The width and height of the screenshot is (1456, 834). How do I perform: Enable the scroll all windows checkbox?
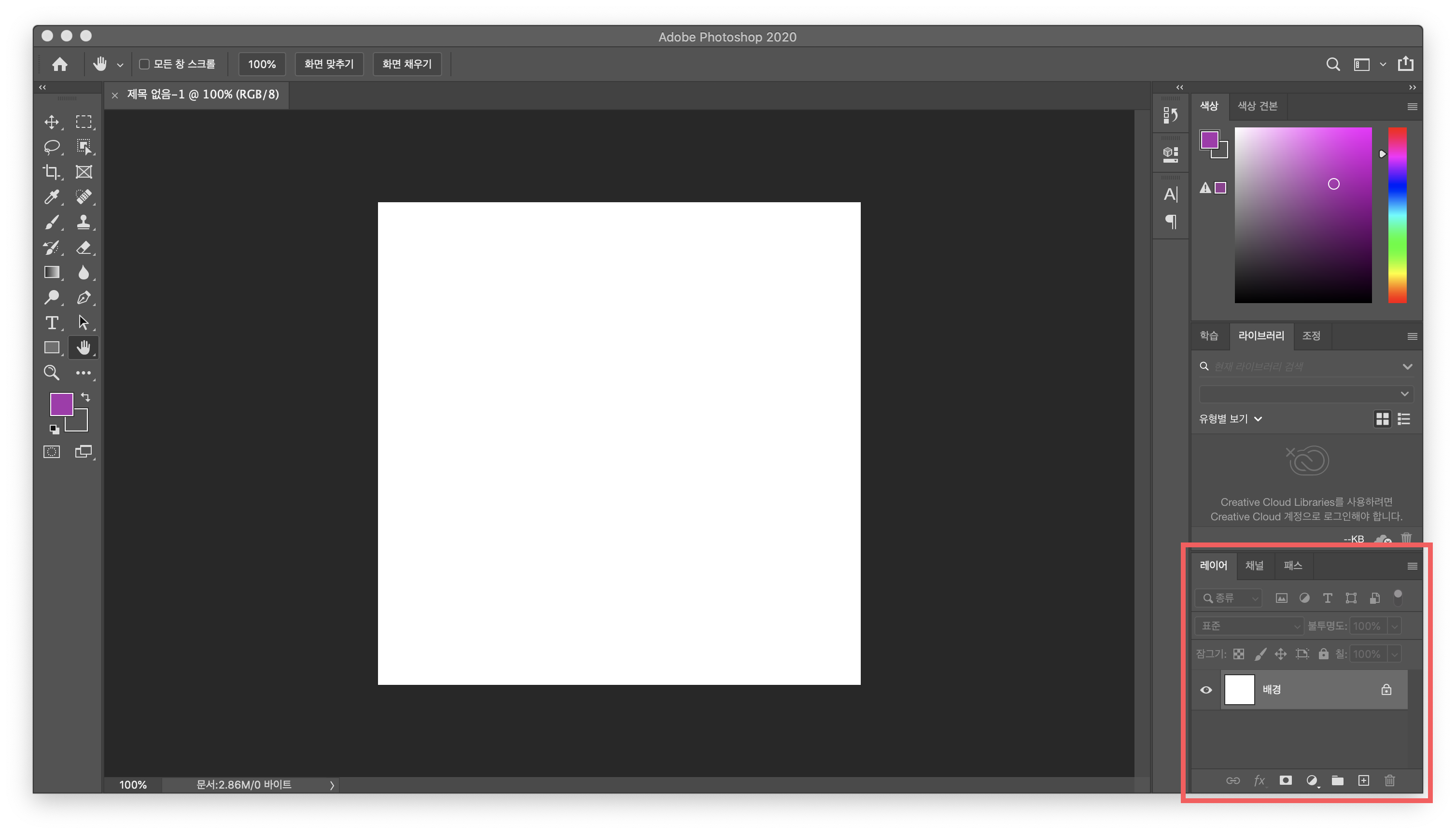[144, 64]
